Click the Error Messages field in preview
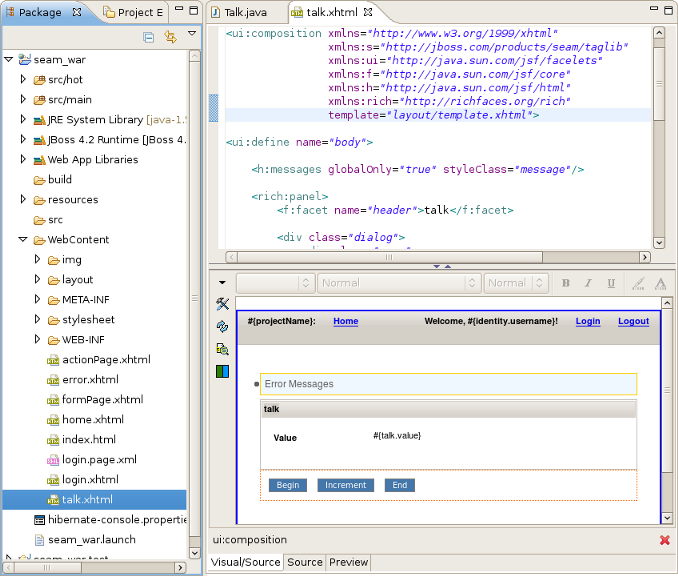Screen dimensions: 678x576 [x=448, y=384]
